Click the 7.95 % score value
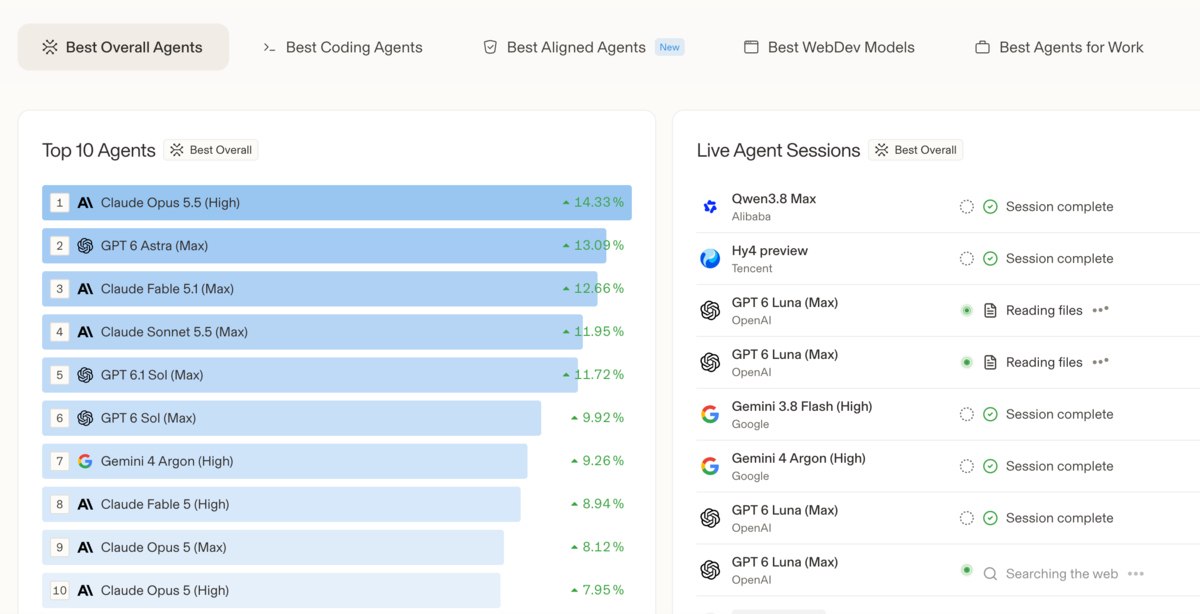Image resolution: width=1200 pixels, height=614 pixels. (x=603, y=590)
